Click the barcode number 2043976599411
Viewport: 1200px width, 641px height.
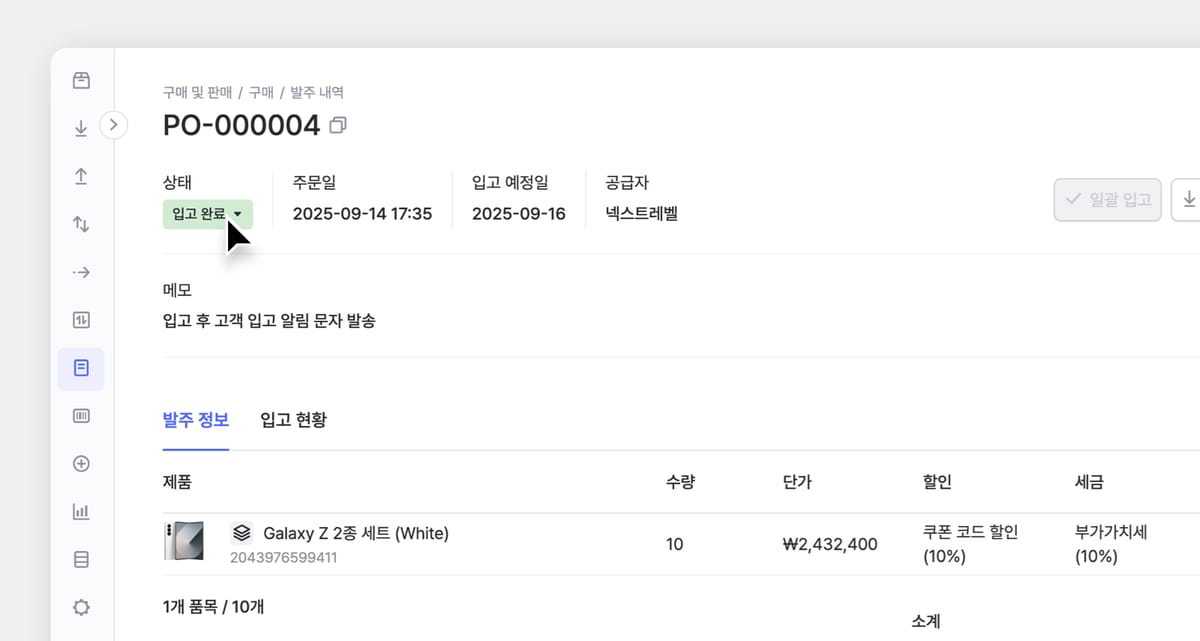coord(284,557)
